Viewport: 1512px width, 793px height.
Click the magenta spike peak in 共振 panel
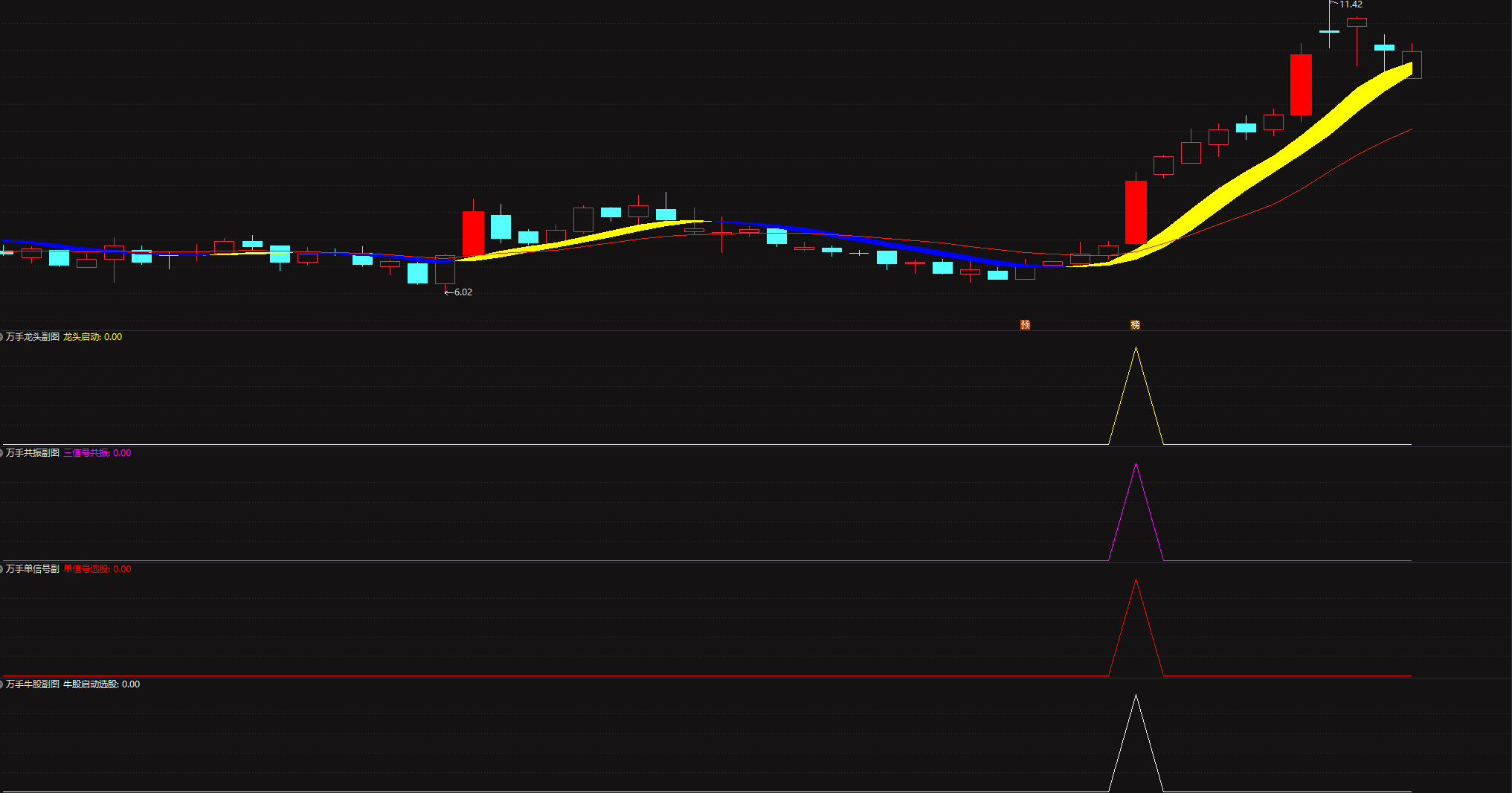tap(1136, 464)
